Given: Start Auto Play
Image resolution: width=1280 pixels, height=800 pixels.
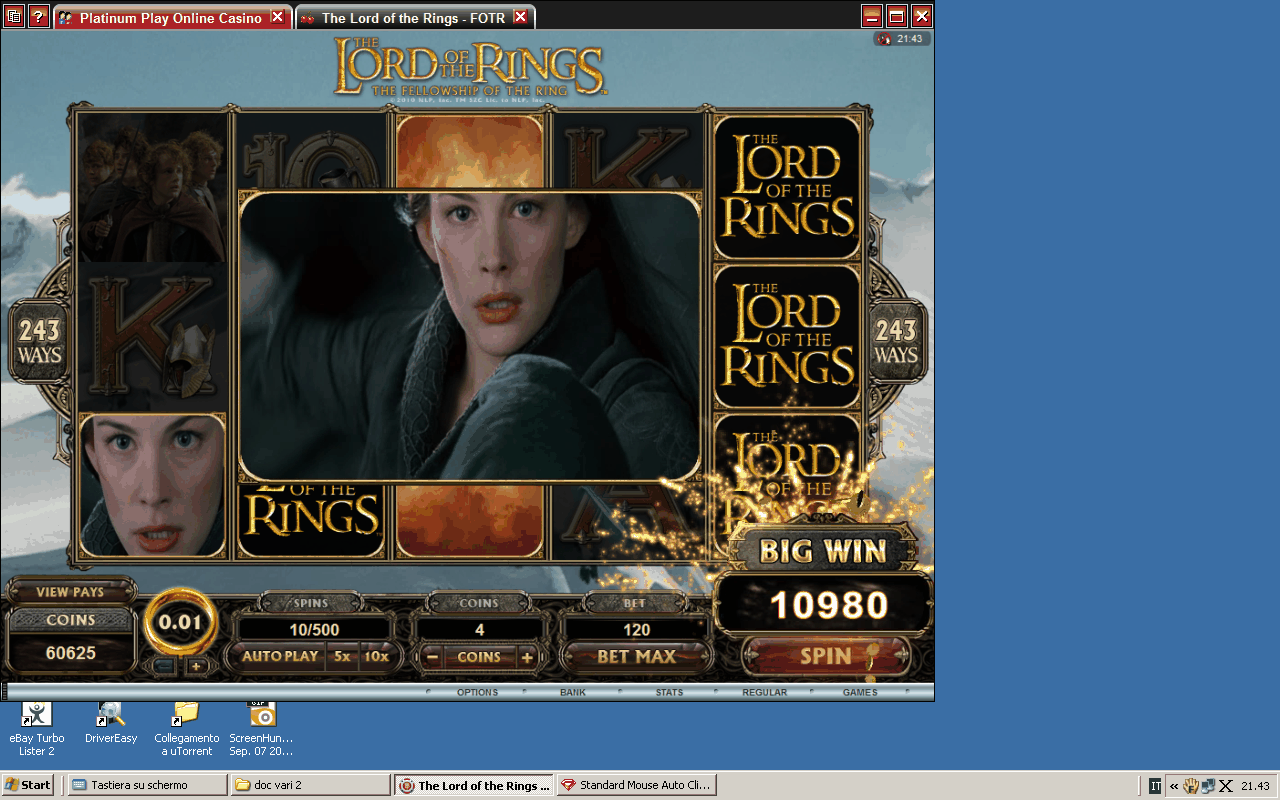Looking at the screenshot, I should click(x=280, y=657).
